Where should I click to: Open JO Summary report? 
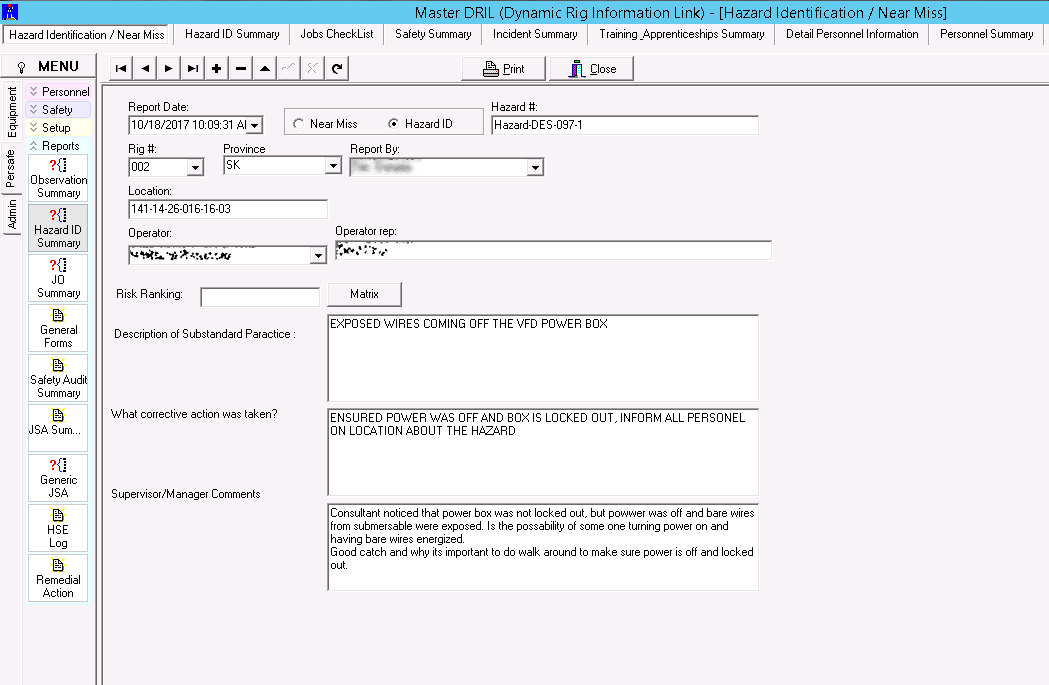(58, 278)
